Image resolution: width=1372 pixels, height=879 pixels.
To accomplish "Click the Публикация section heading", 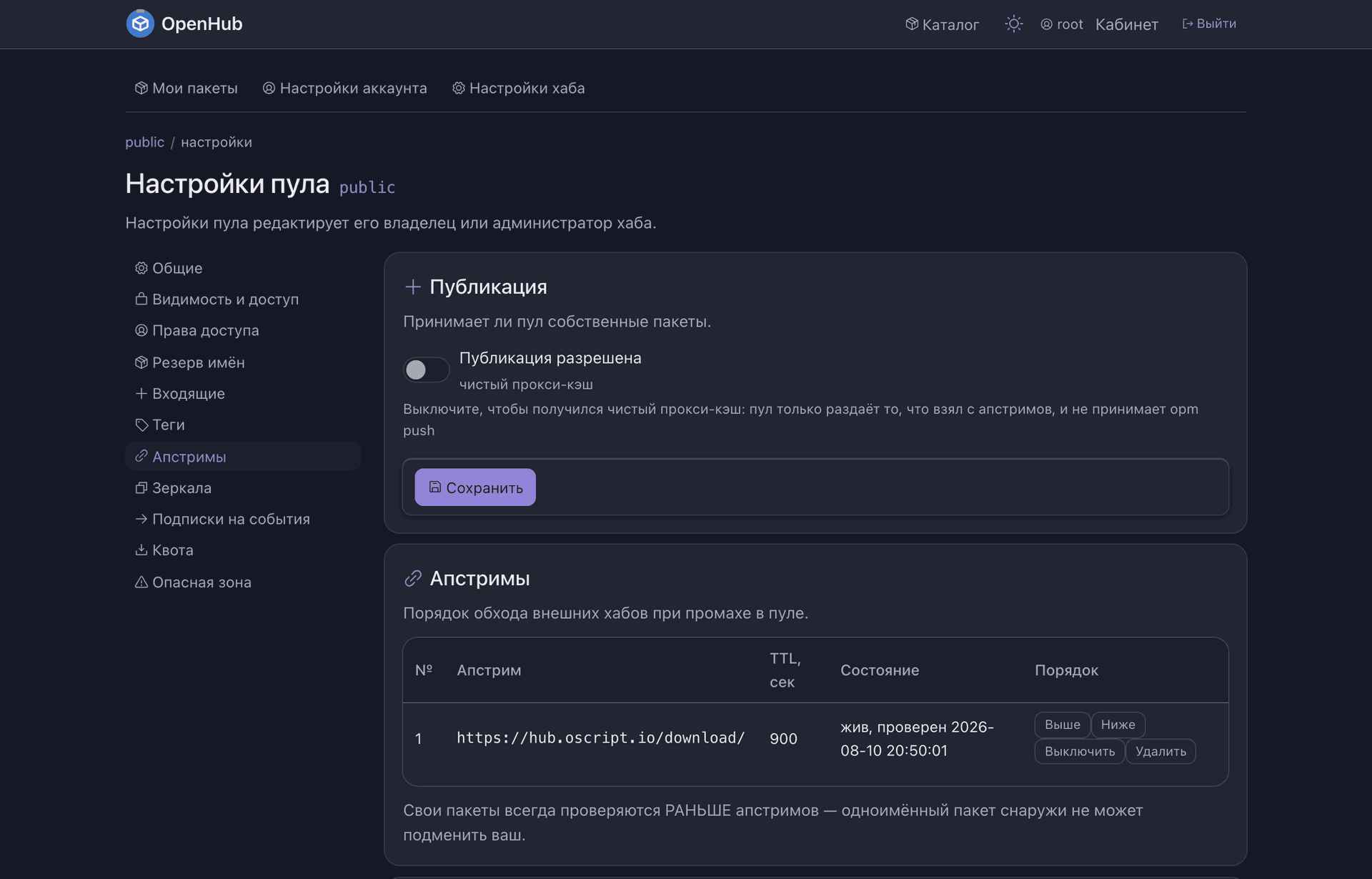I will 488,287.
